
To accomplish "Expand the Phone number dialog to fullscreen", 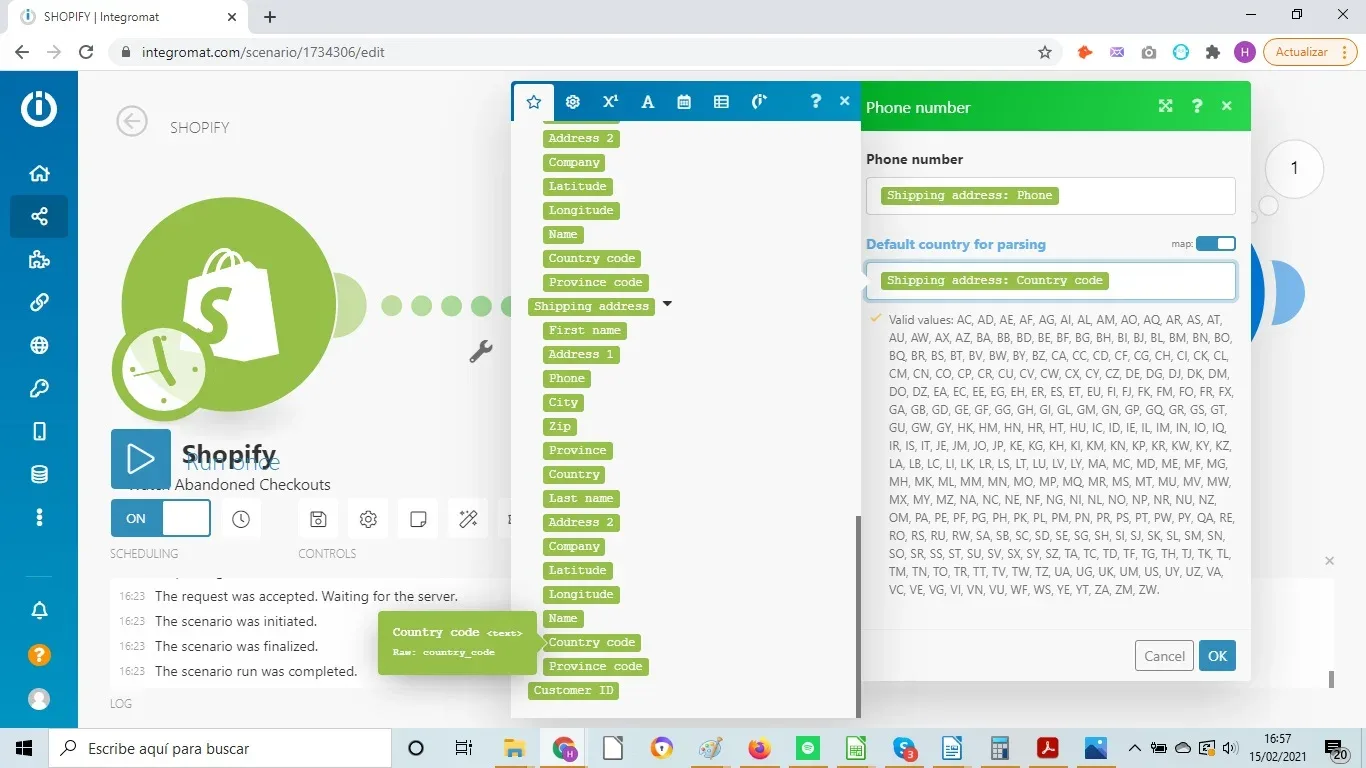I will 1166,106.
